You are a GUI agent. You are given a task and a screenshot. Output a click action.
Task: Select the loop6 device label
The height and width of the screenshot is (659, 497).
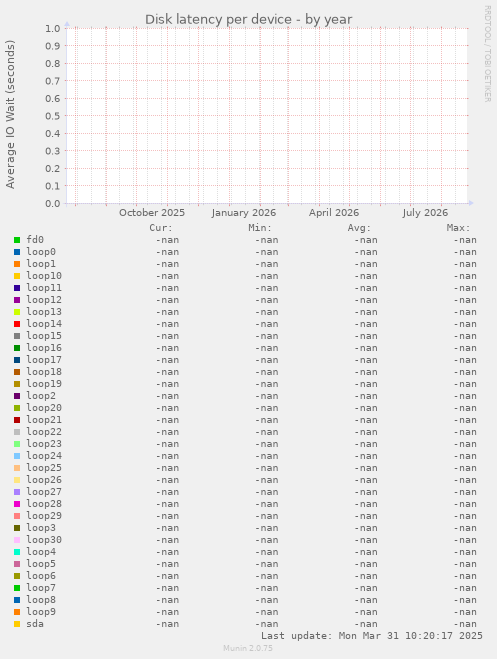coord(41,576)
